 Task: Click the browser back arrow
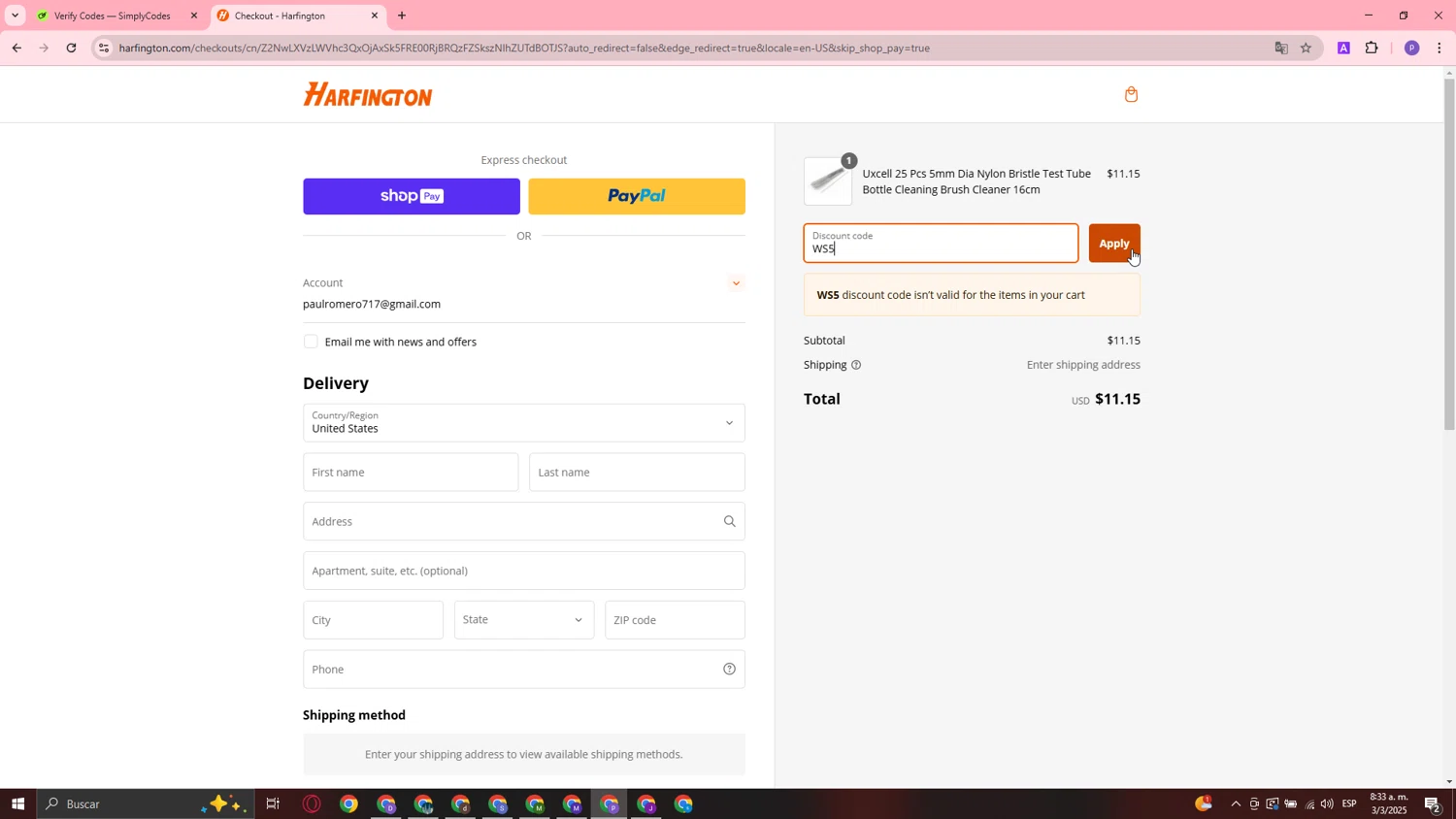pyautogui.click(x=16, y=48)
